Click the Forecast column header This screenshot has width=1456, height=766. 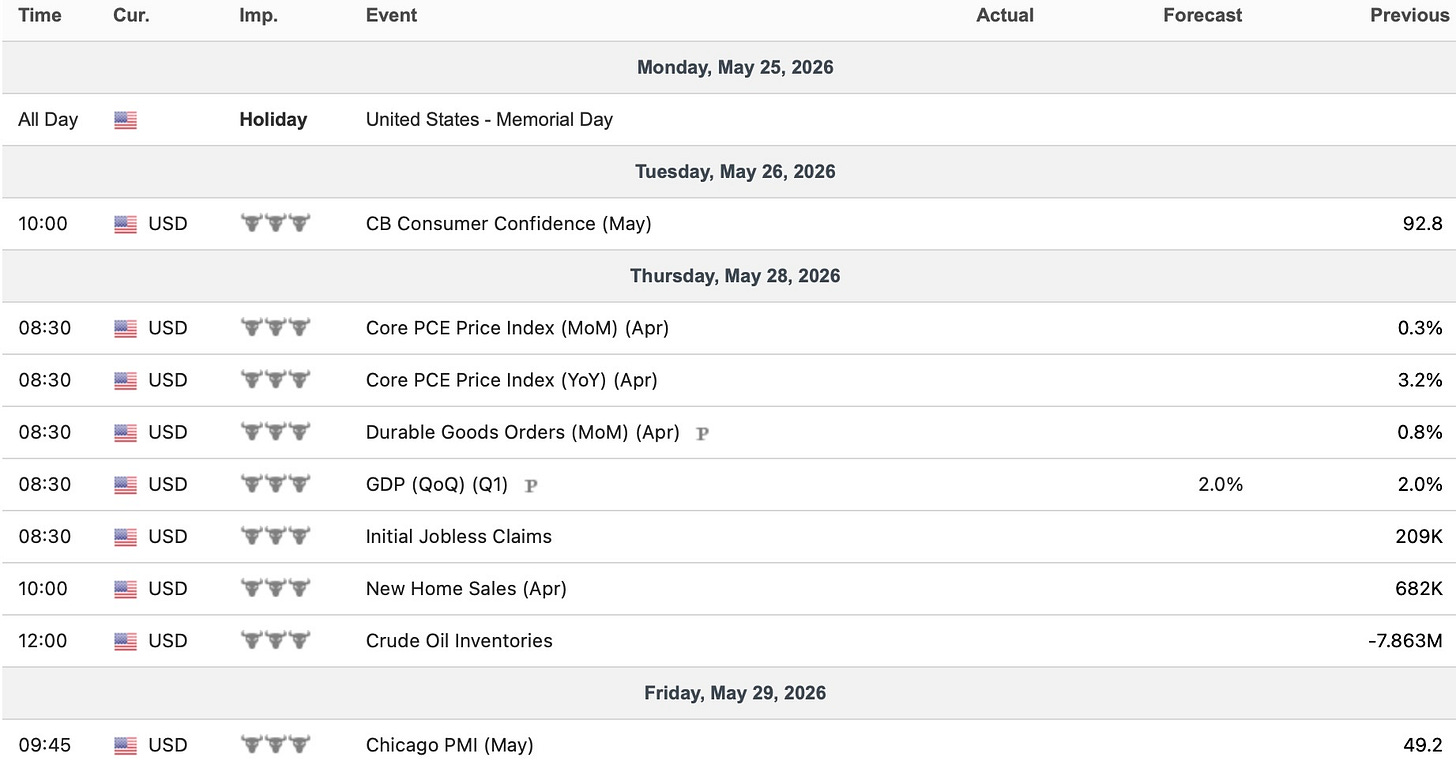(x=1203, y=16)
